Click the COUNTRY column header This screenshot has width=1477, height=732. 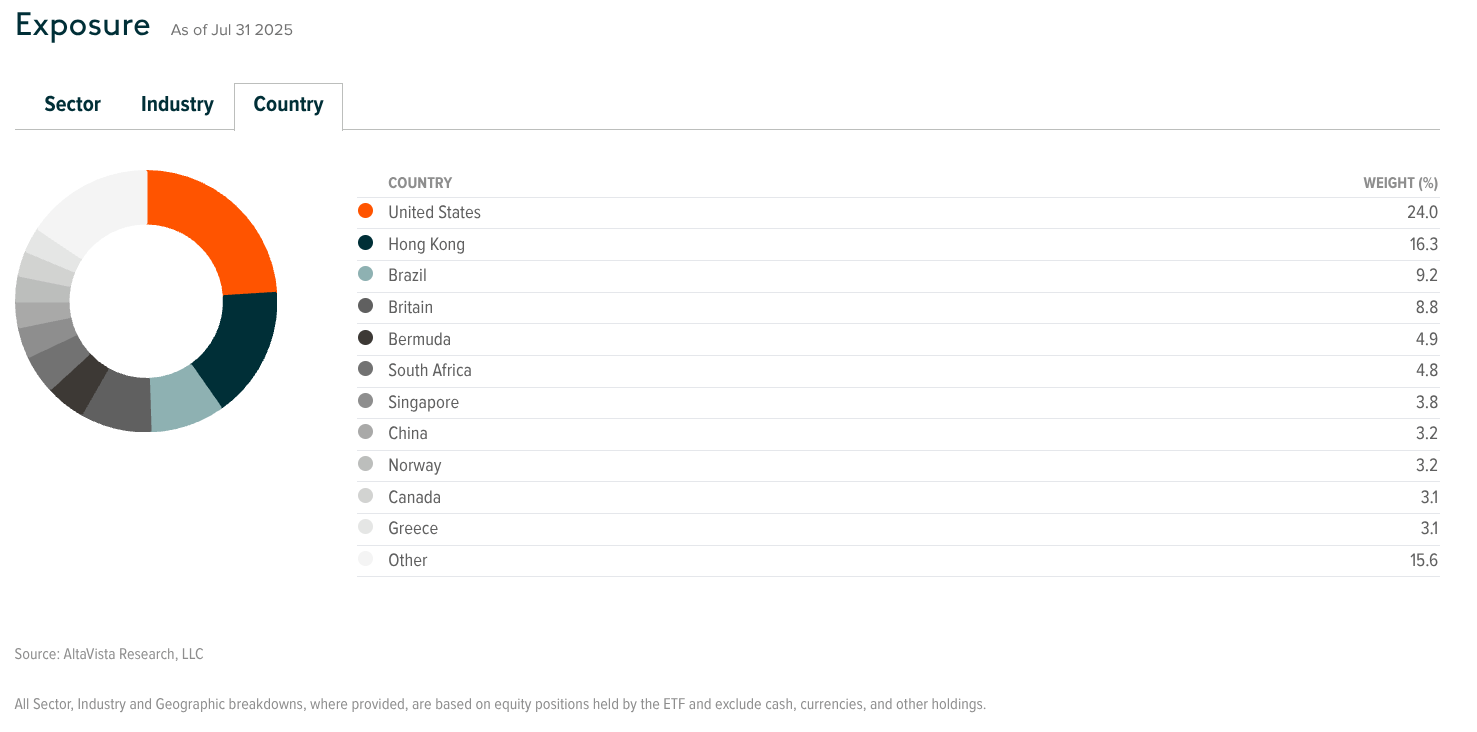tap(420, 183)
